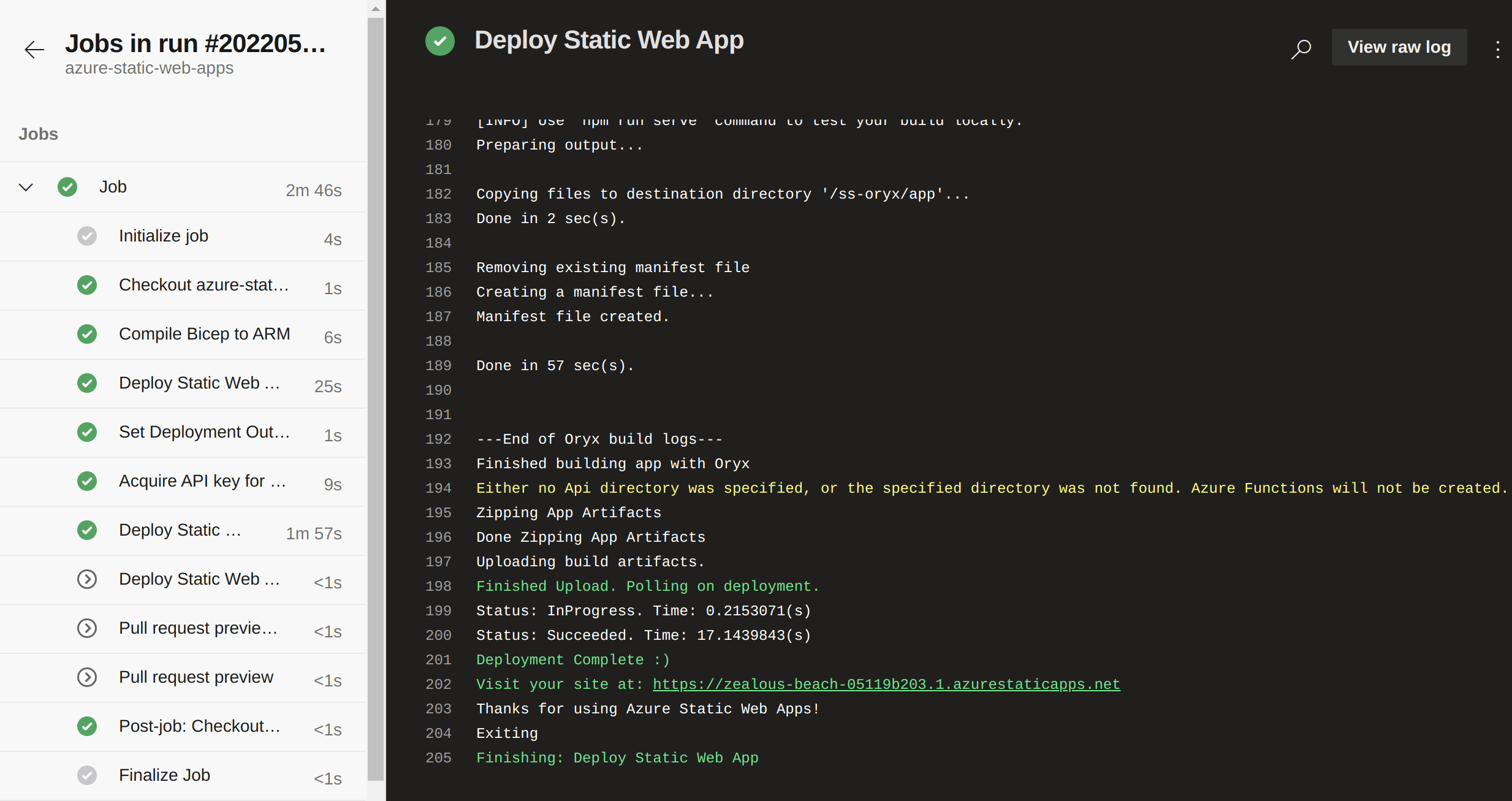Click the Finishing: Deploy Static Web App line
The height and width of the screenshot is (801, 1512).
pyautogui.click(x=617, y=758)
